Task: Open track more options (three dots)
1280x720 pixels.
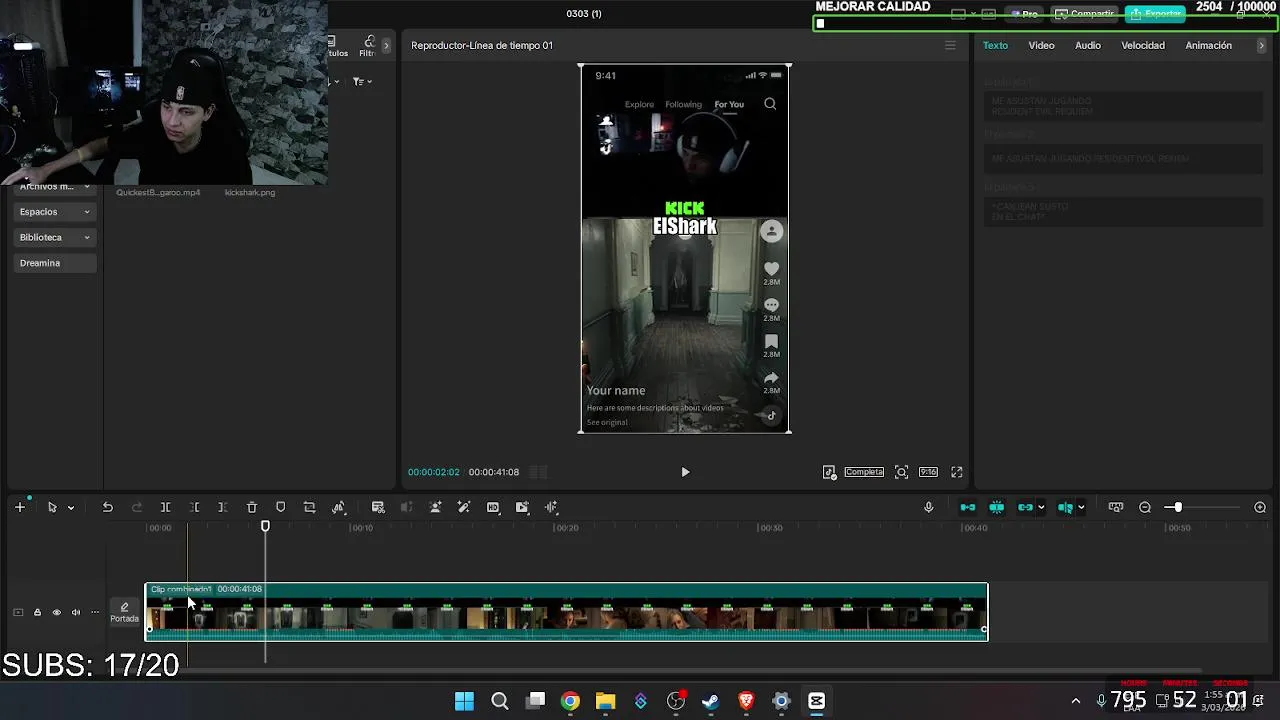Action: point(95,612)
